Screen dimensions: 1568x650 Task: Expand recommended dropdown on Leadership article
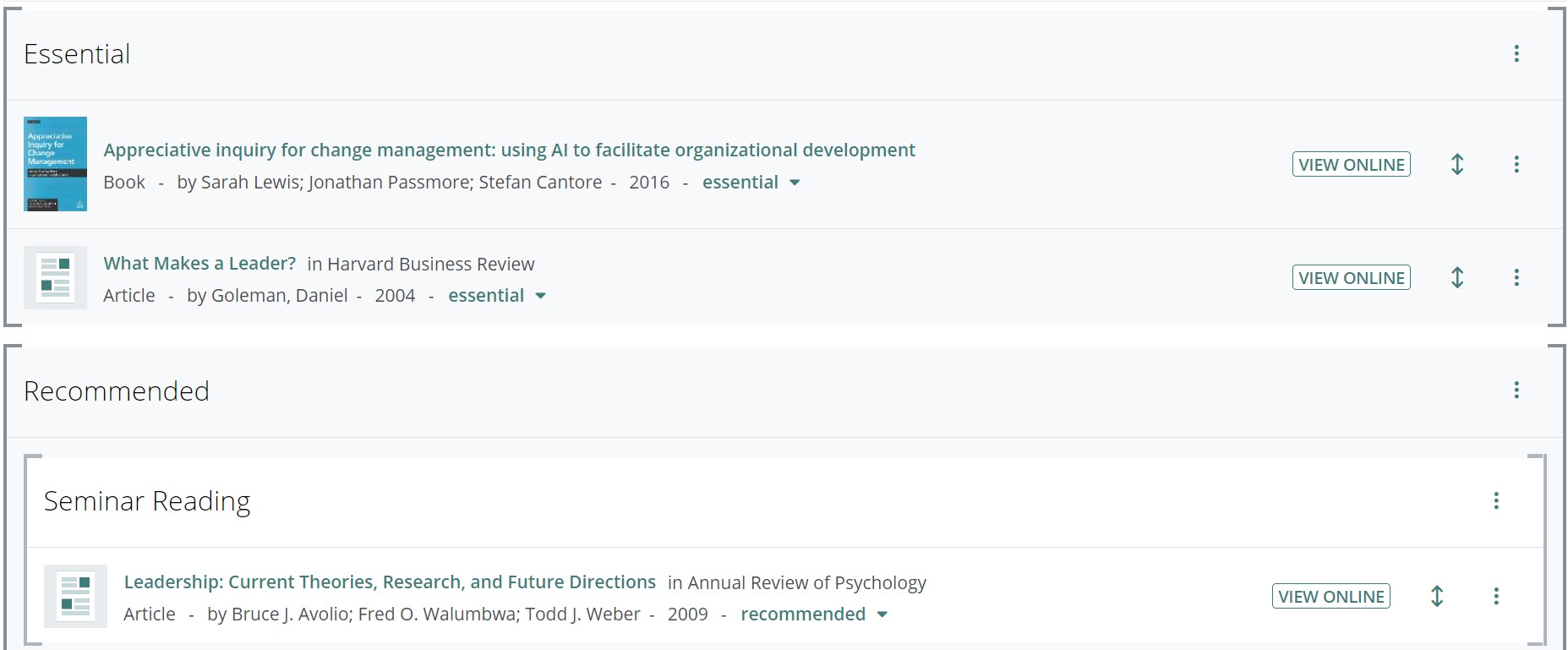[x=882, y=614]
